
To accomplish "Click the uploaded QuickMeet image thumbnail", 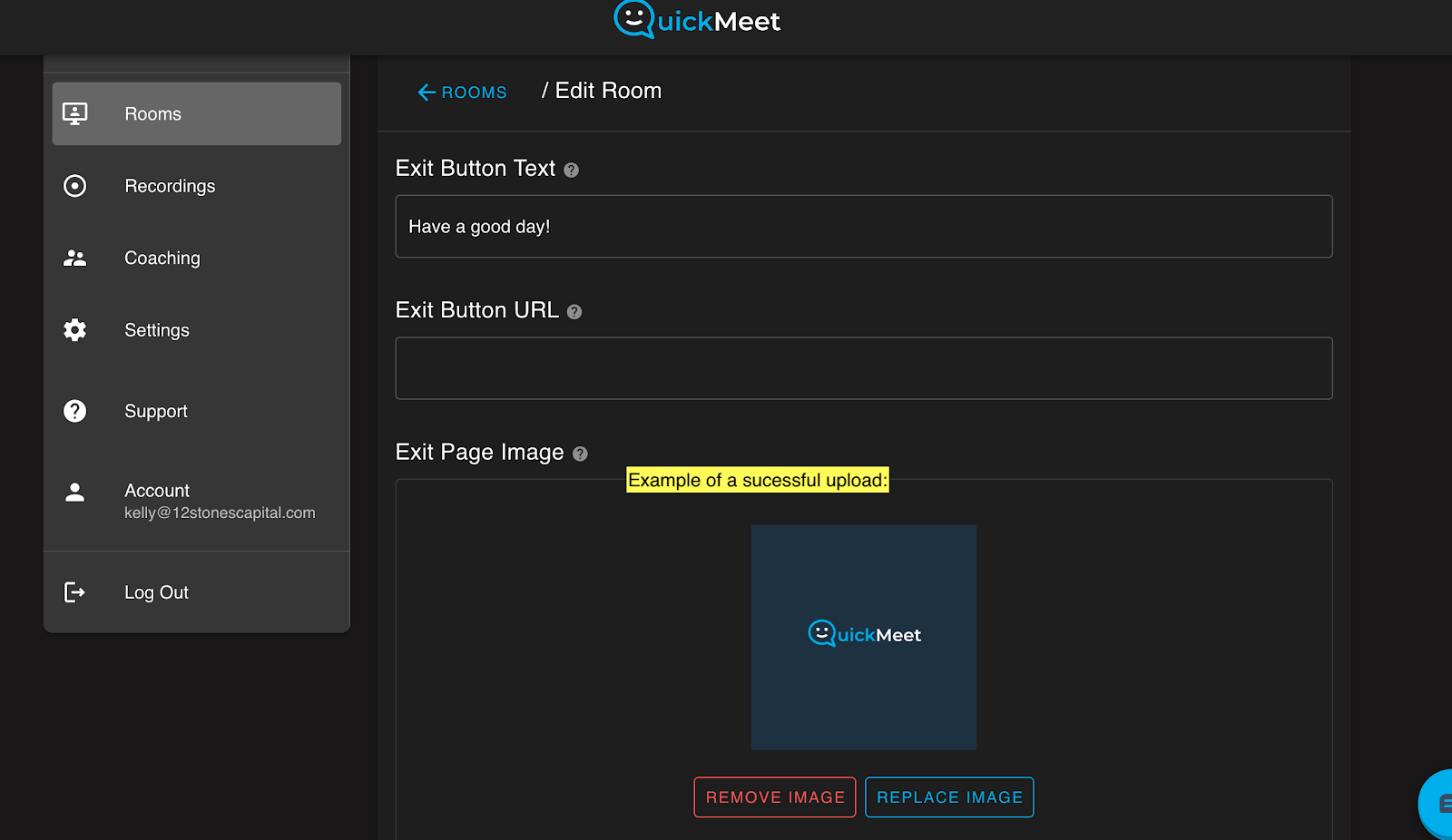I will tap(864, 637).
